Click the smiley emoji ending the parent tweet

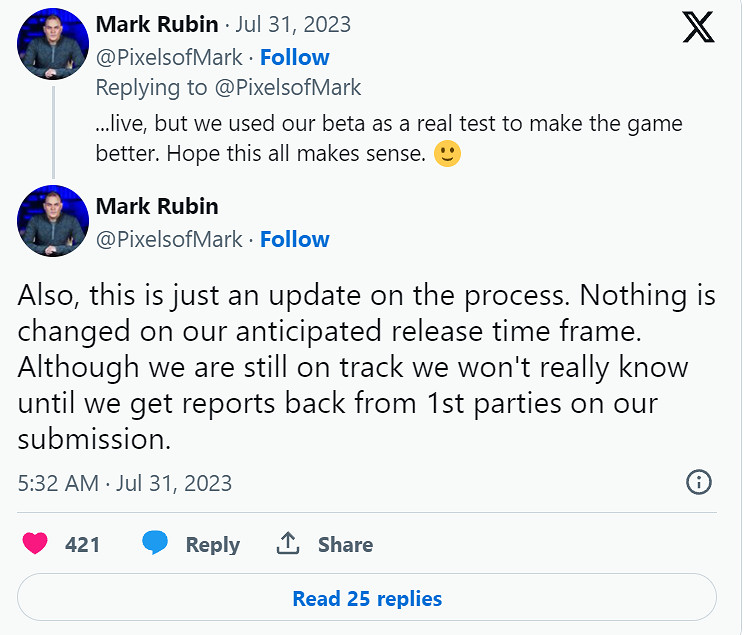(x=447, y=155)
